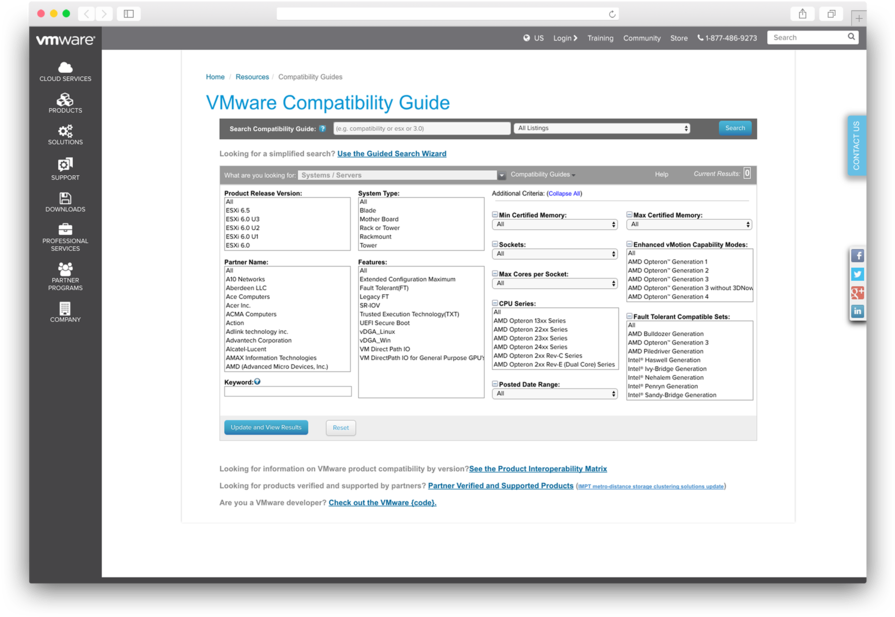
Task: Open the Downloads disk icon
Action: point(64,200)
